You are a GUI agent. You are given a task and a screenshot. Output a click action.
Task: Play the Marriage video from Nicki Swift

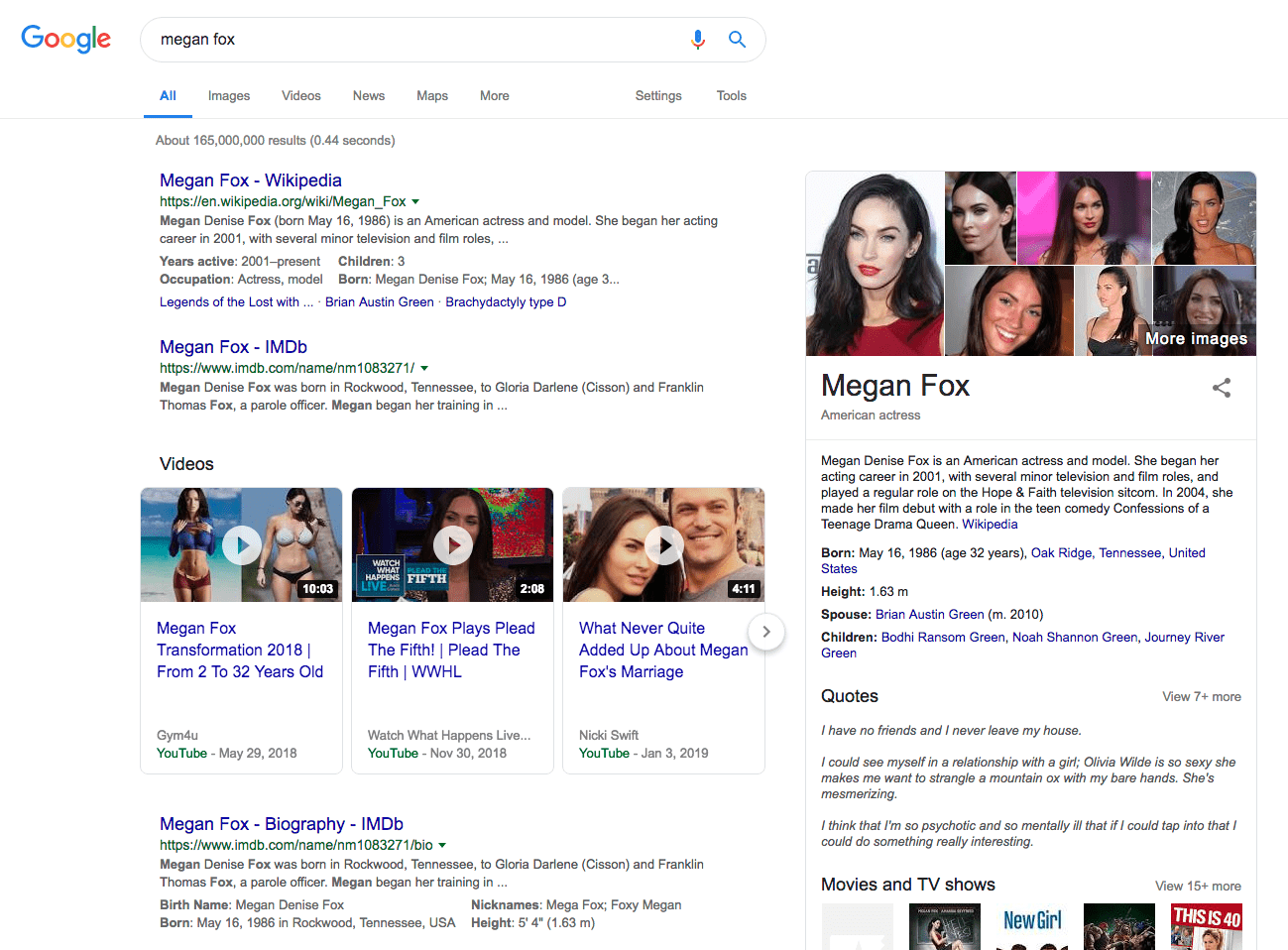(663, 544)
